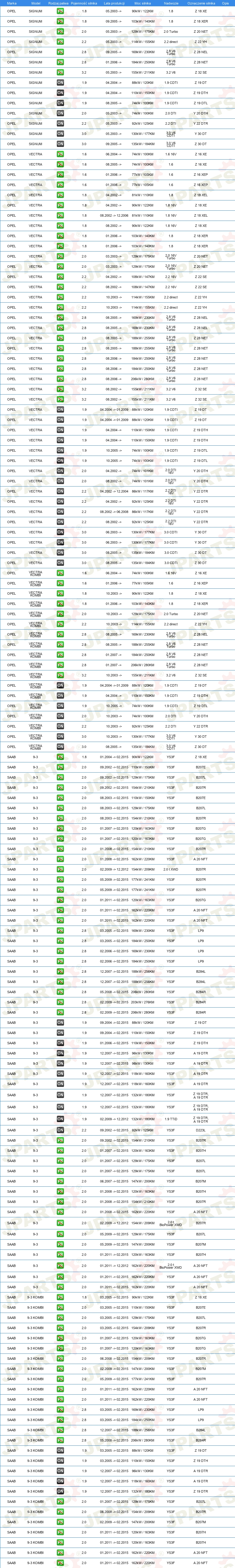This screenshot has width=235, height=1568.
Task: Click 'Z 22 YH' code in Vectra Kombi row
Action: point(201,624)
